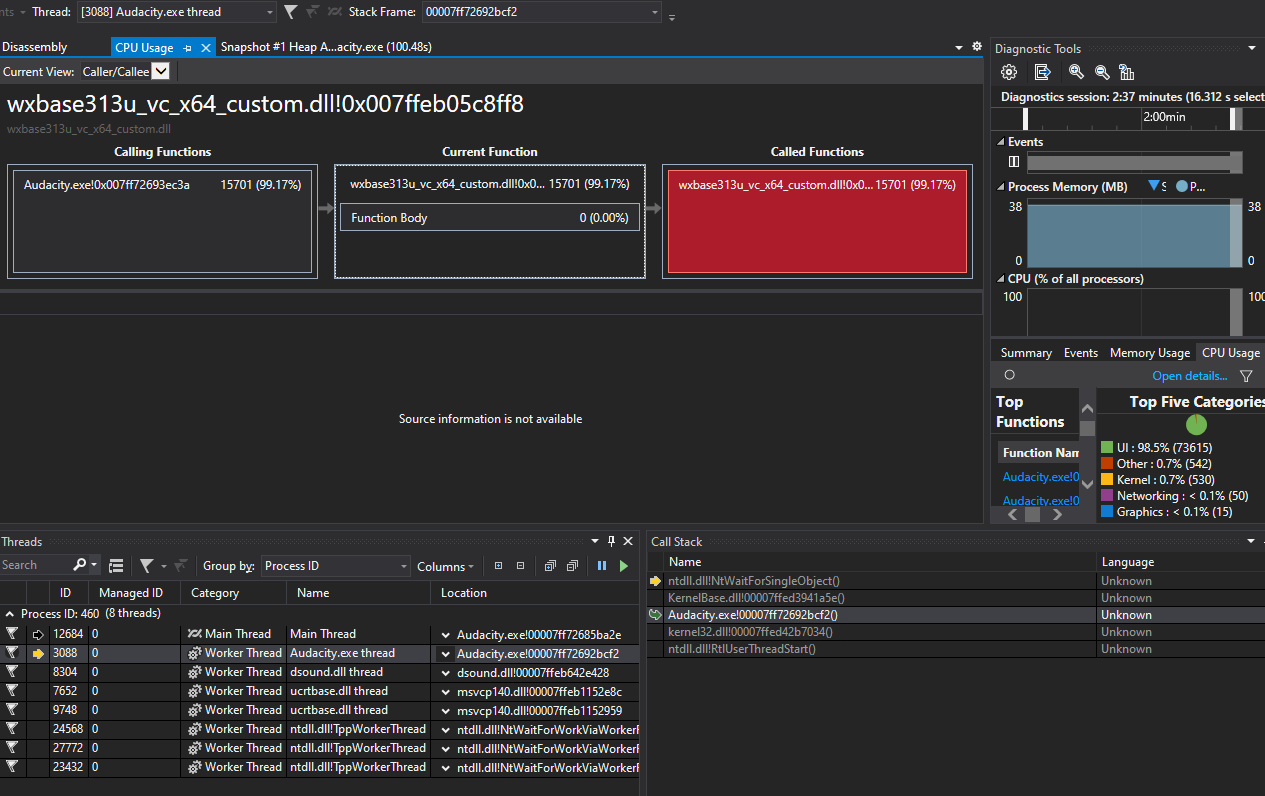Open Diagnostic Tools settings gear
Image resolution: width=1265 pixels, height=796 pixels.
(1008, 72)
